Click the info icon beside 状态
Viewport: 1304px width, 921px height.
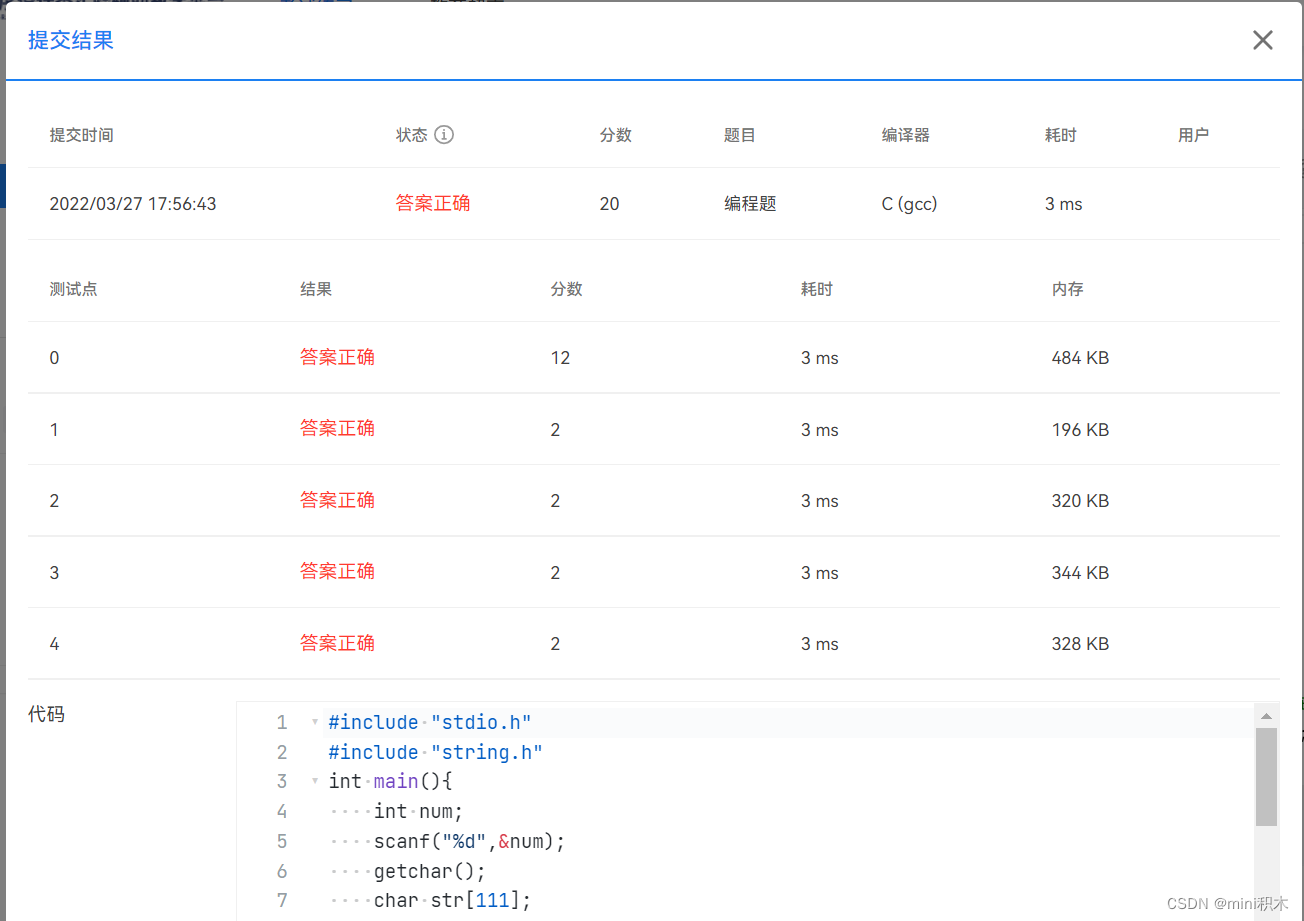tap(444, 134)
